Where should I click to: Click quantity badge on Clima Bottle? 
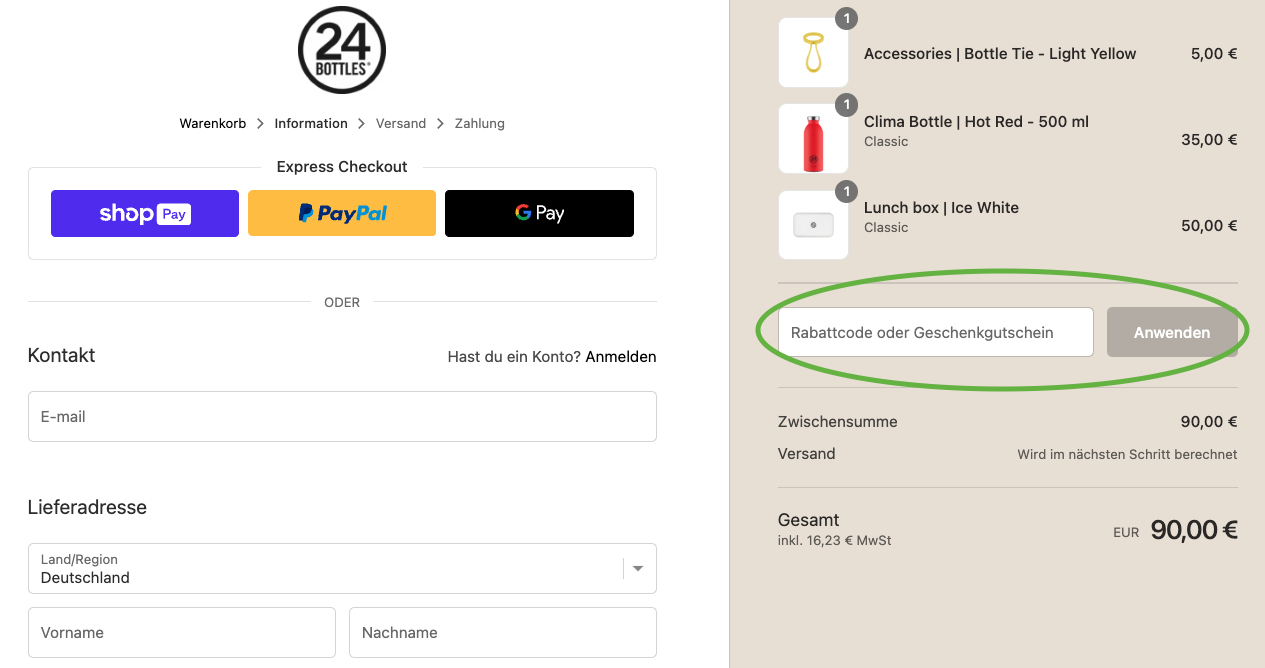tap(846, 105)
